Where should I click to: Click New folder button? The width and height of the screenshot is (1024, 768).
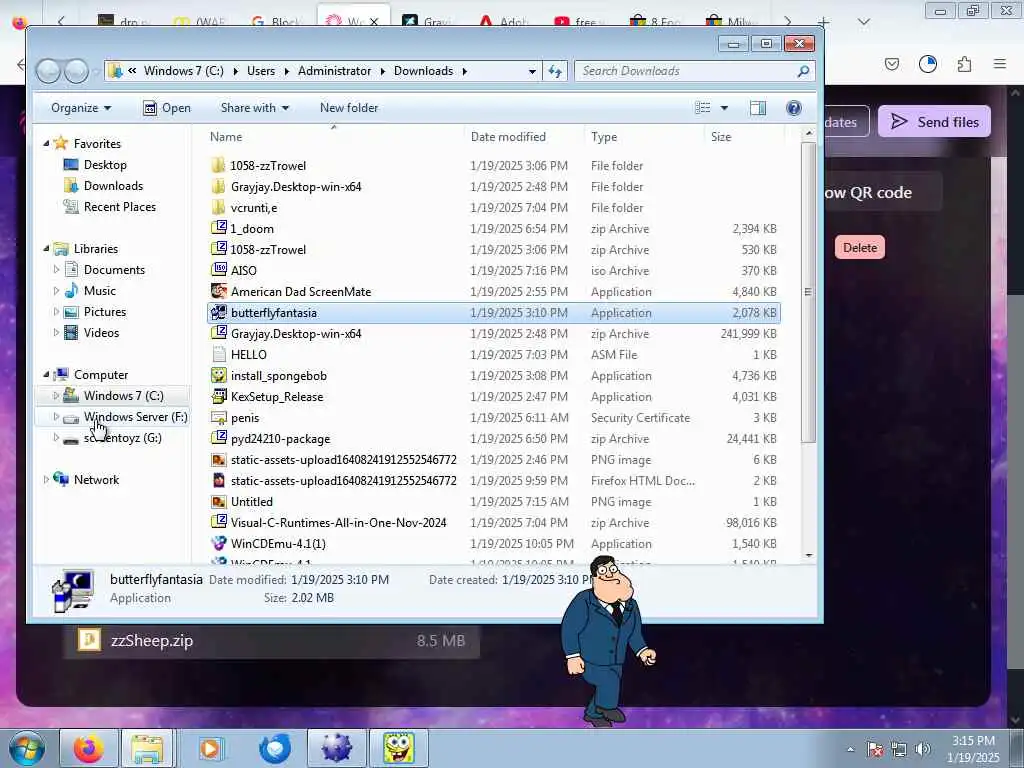[x=349, y=108]
